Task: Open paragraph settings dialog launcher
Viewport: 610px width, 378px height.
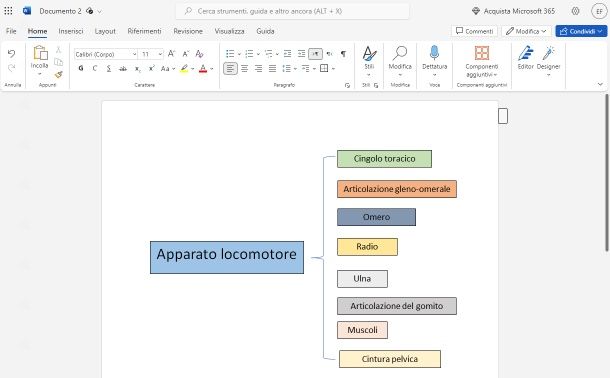Action: click(347, 85)
